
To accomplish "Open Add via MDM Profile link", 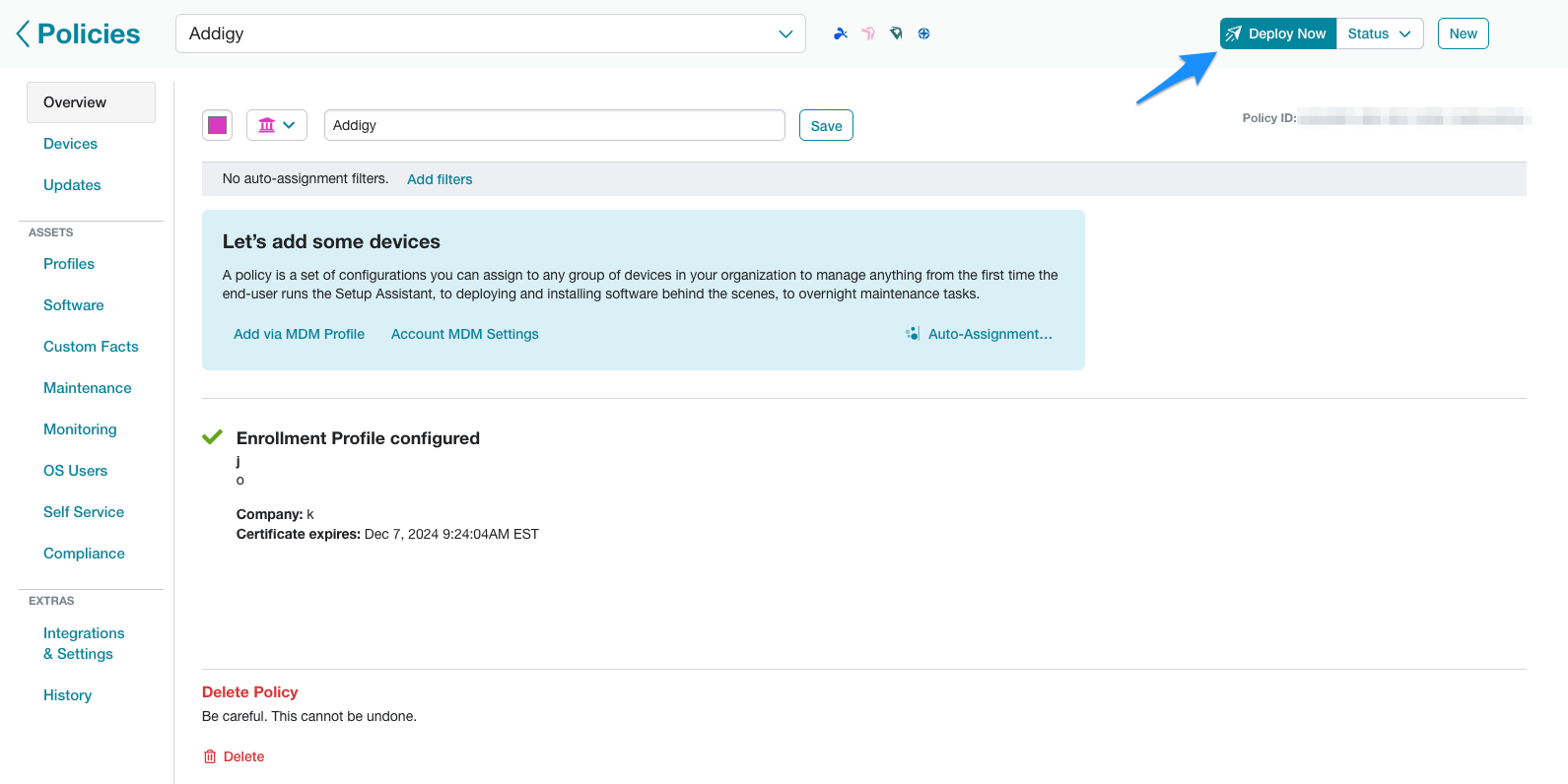I will tap(300, 334).
